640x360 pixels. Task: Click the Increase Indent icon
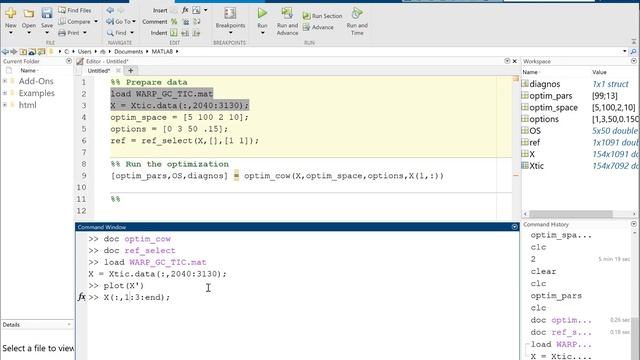click(x=185, y=33)
